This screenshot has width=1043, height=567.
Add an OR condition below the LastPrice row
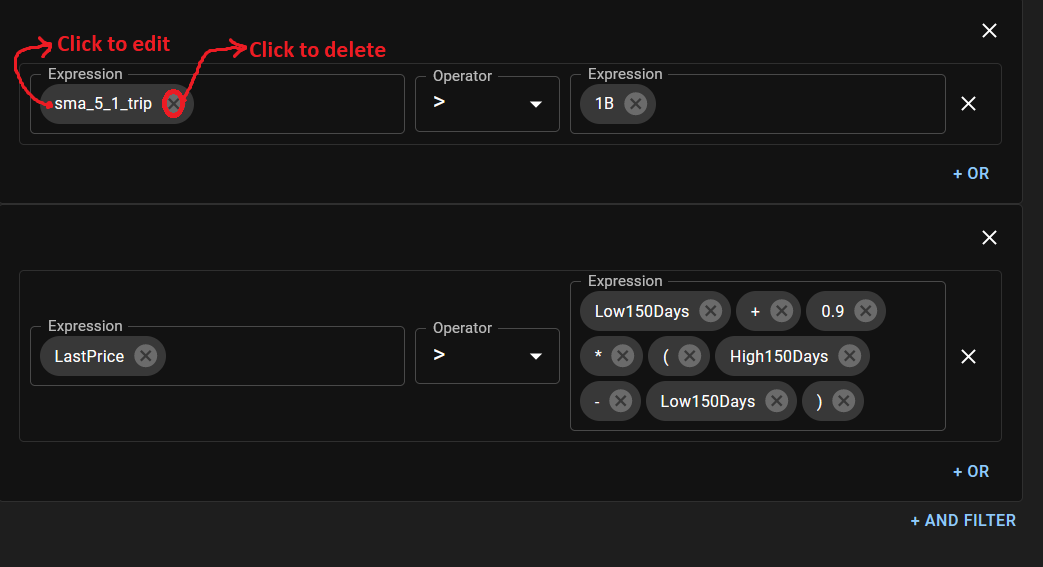(x=971, y=472)
